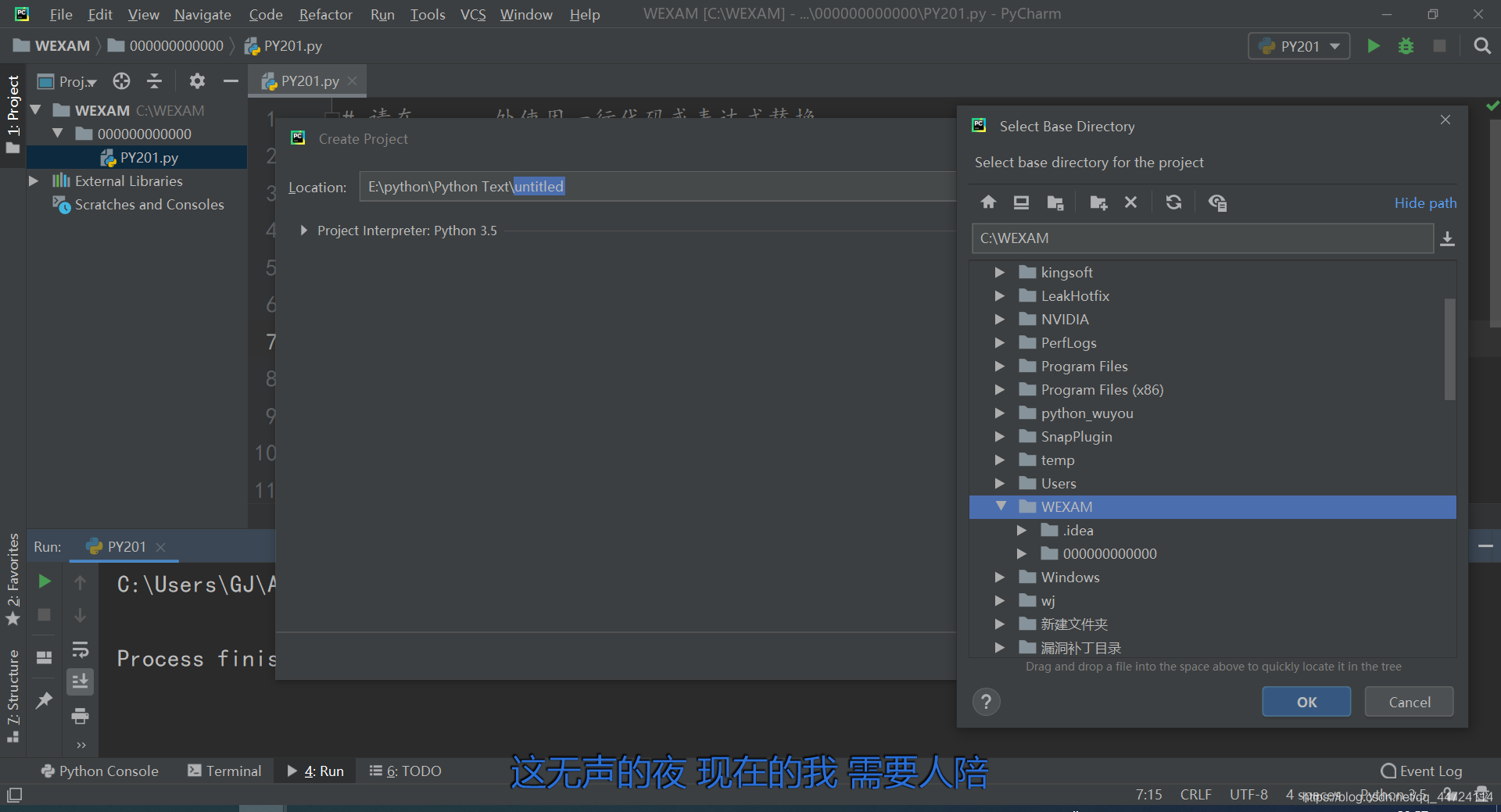
Task: Open the Python Console tab
Action: pos(100,771)
